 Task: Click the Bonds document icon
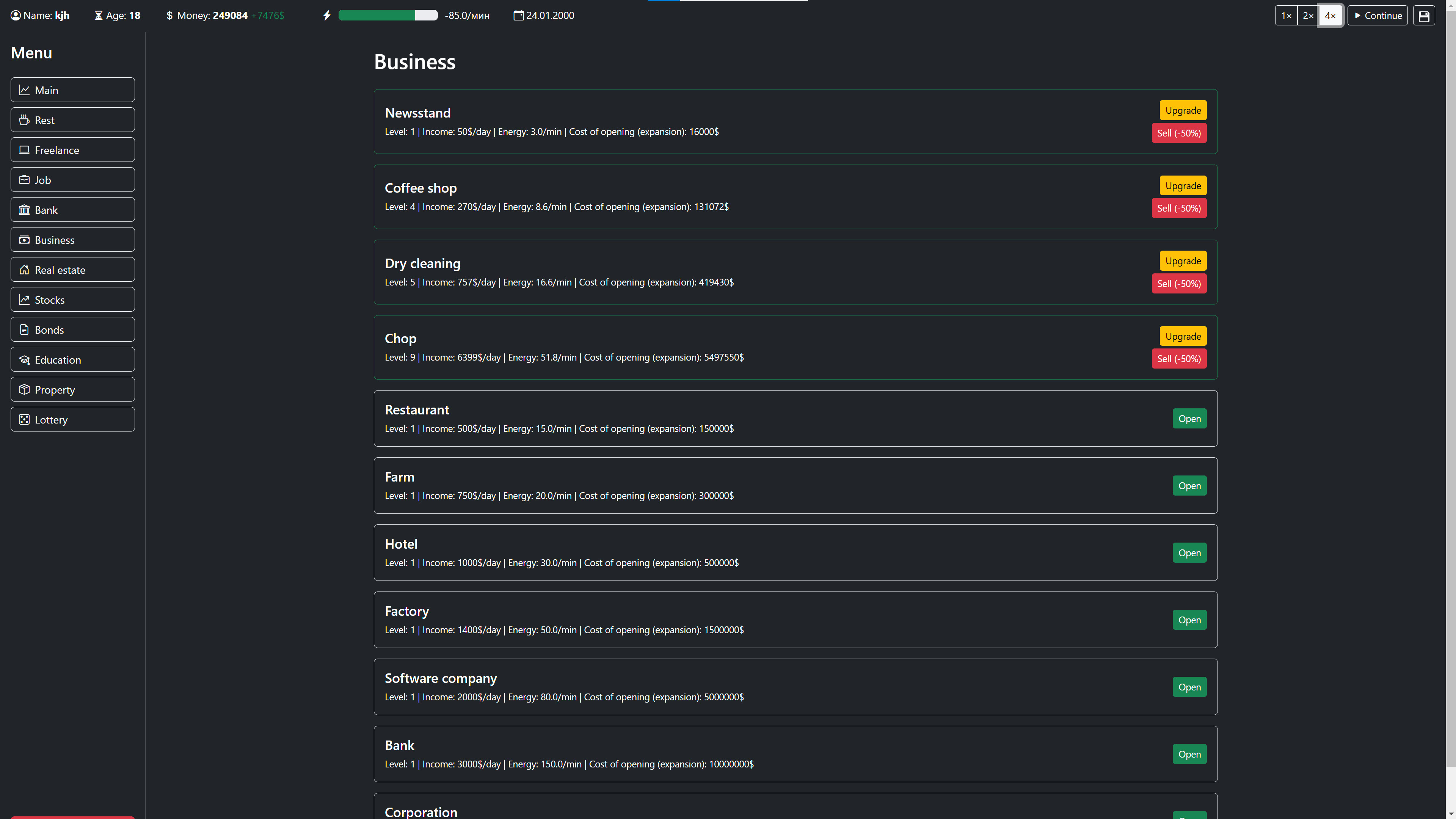[24, 329]
